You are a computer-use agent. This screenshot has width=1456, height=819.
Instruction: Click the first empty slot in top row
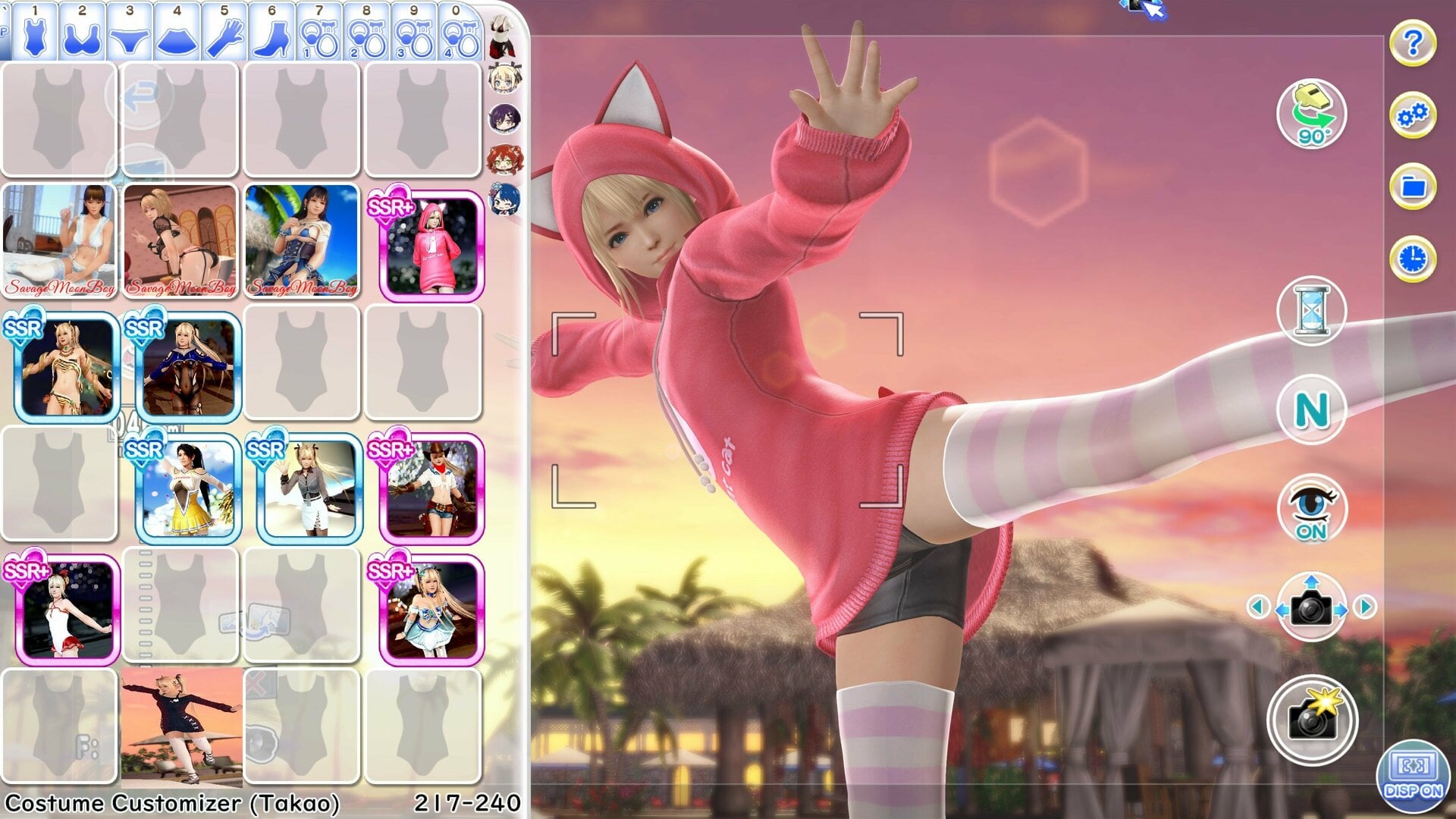[x=60, y=119]
